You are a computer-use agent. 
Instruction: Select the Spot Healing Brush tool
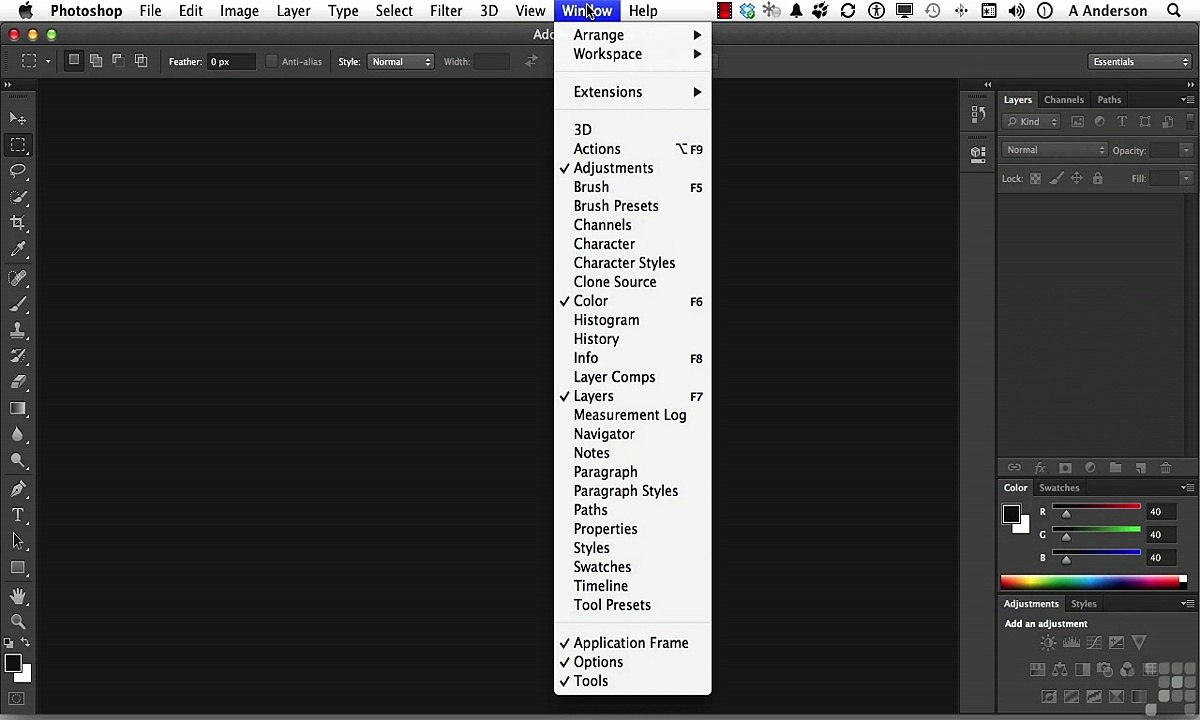18,277
